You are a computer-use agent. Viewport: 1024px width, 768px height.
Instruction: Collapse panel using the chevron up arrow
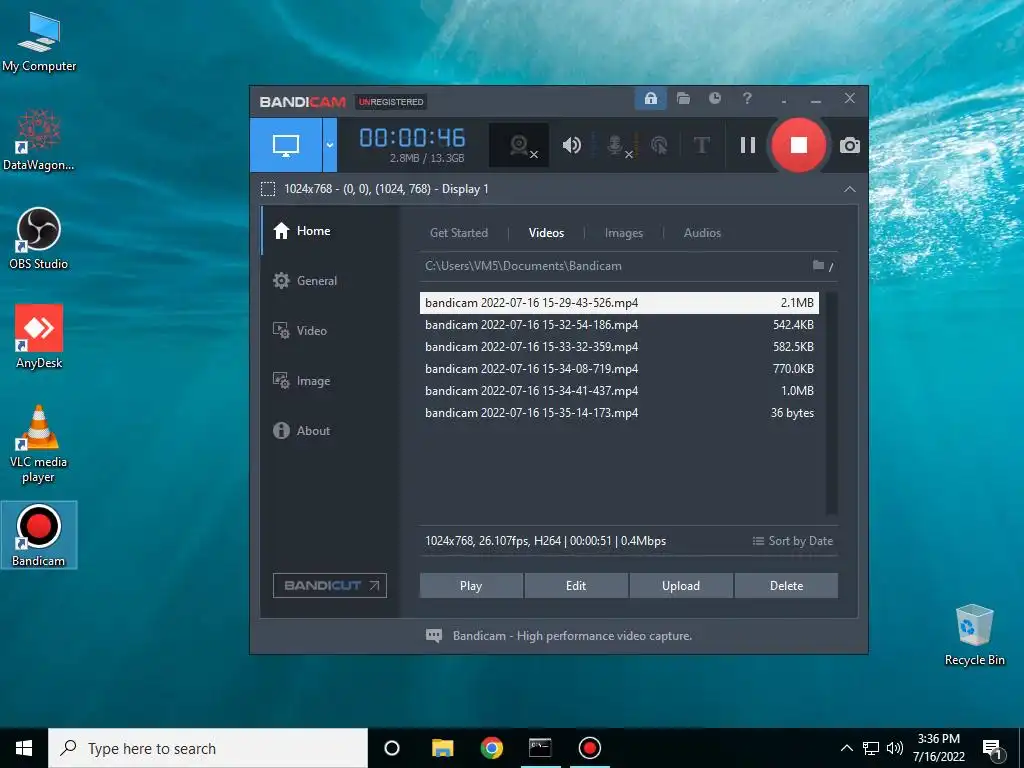click(x=850, y=189)
